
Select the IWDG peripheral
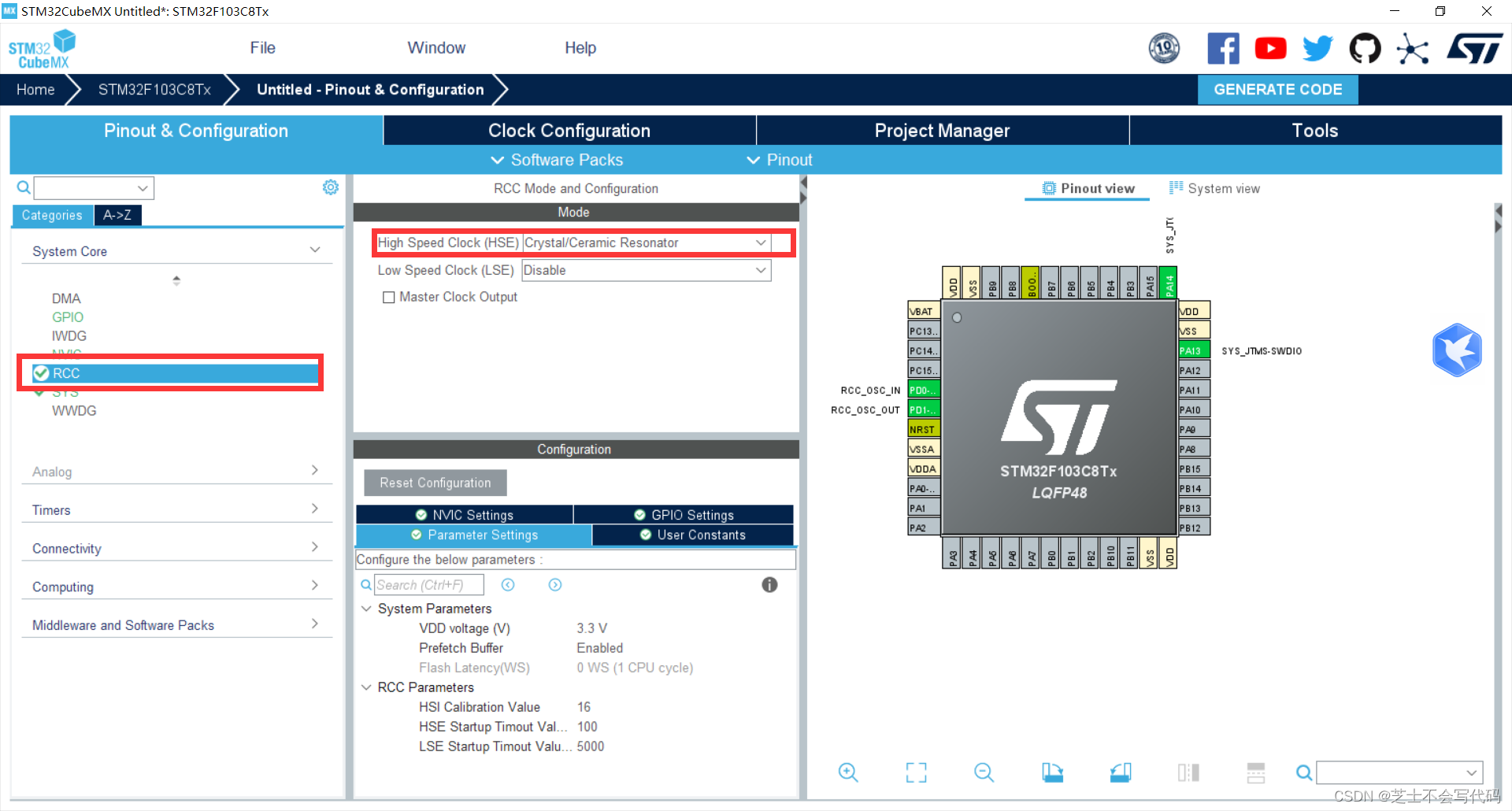pos(69,336)
